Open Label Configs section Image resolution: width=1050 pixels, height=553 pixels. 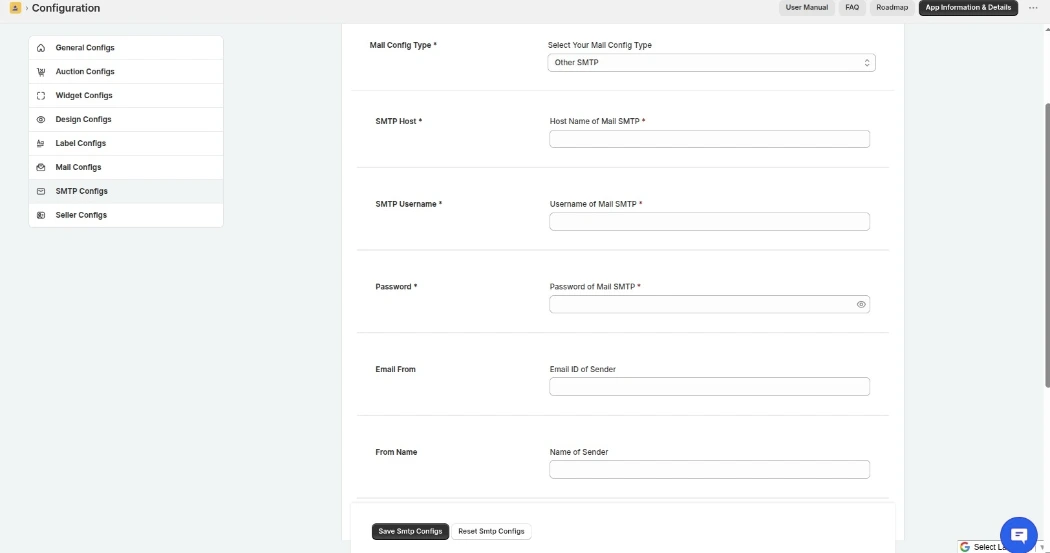tap(126, 143)
